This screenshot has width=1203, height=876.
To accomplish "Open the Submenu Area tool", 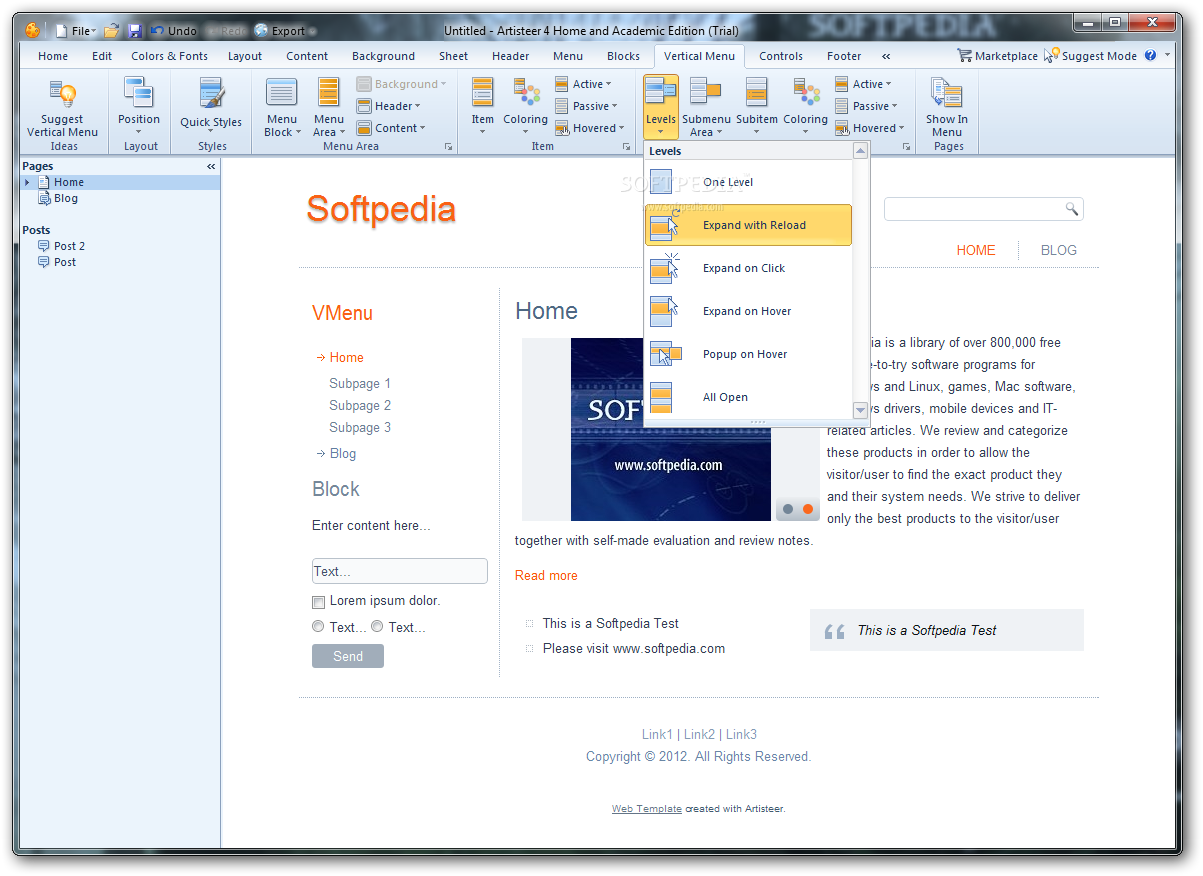I will click(x=706, y=107).
